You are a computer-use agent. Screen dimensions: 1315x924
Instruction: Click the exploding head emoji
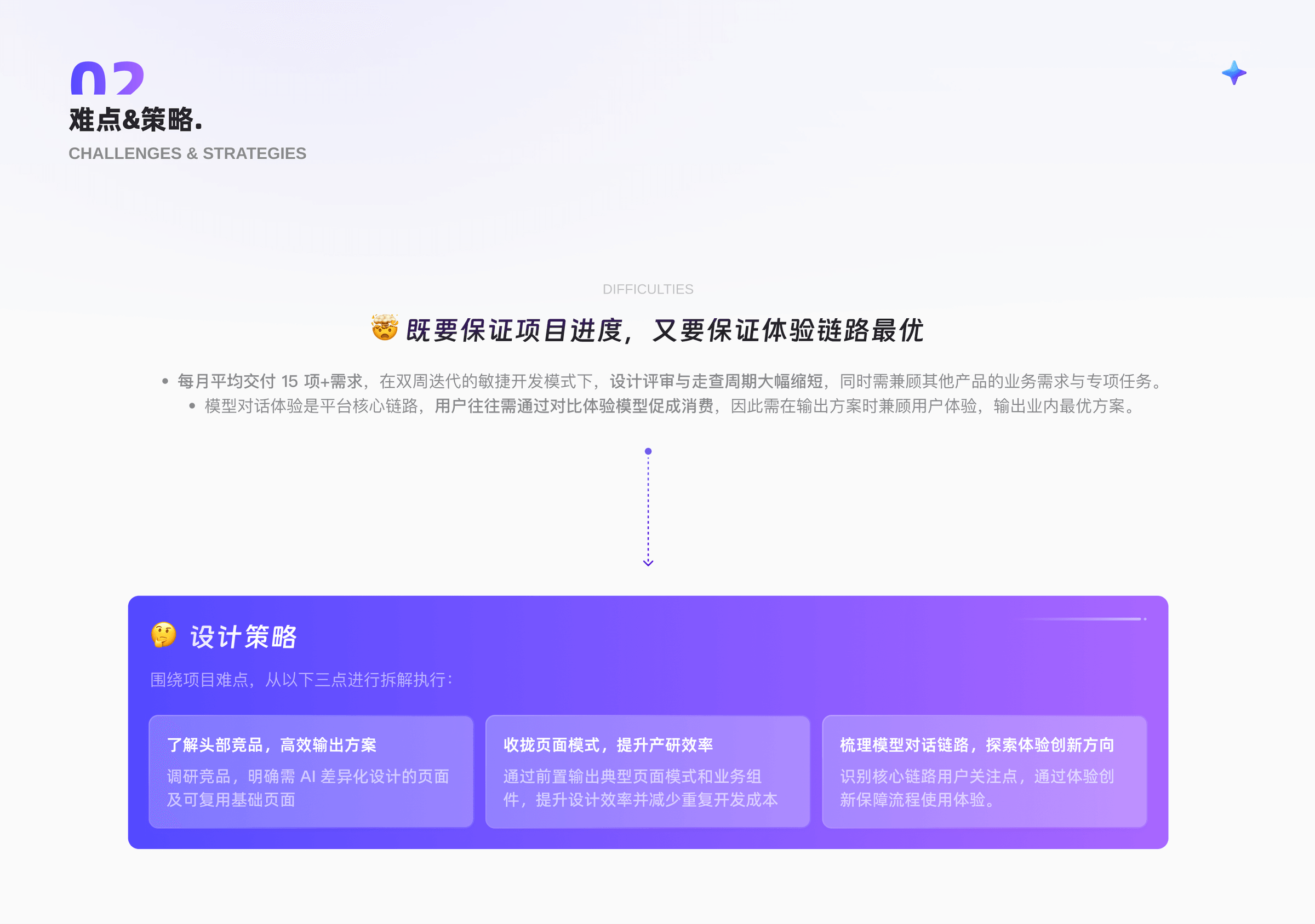click(385, 327)
